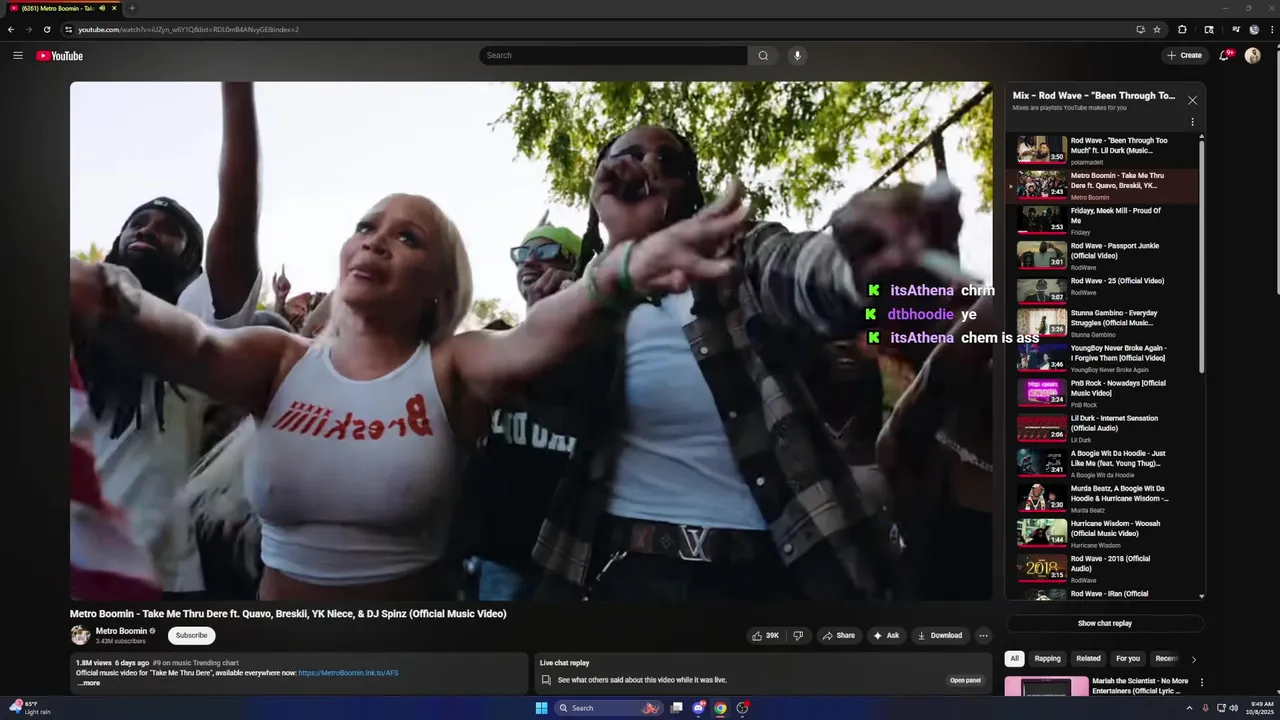Select the Rapping filter chip
Viewport: 1280px width, 720px height.
1047,659
